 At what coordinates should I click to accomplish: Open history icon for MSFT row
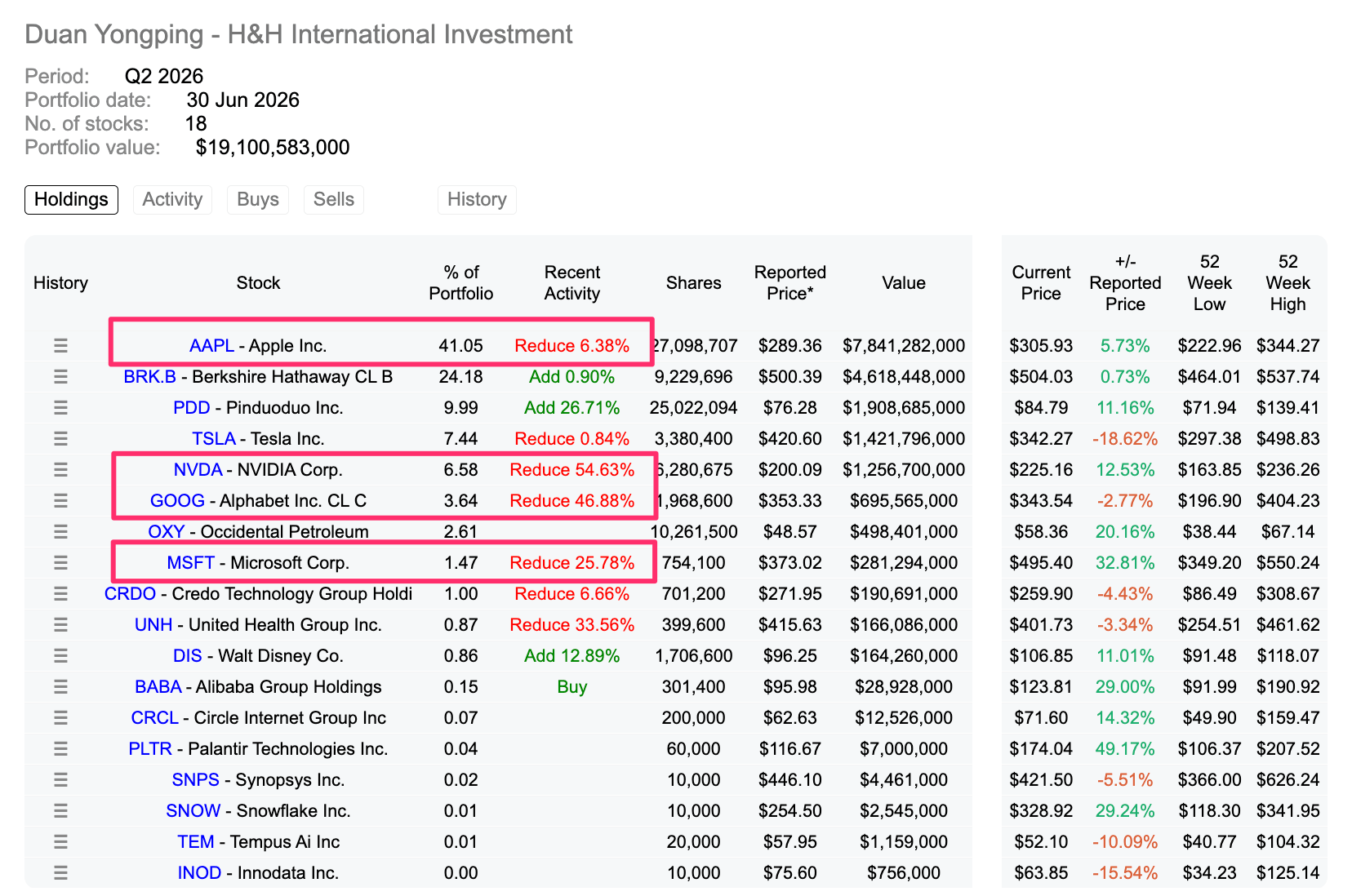tap(60, 563)
